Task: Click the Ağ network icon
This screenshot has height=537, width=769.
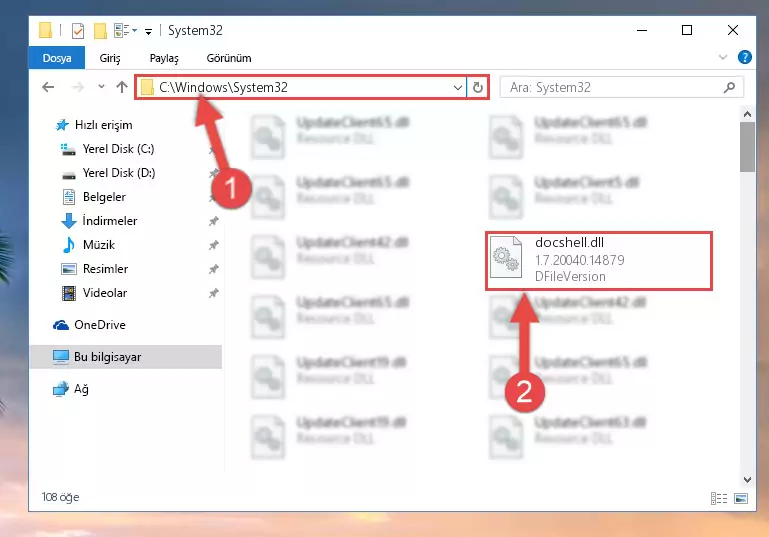Action: [x=60, y=389]
